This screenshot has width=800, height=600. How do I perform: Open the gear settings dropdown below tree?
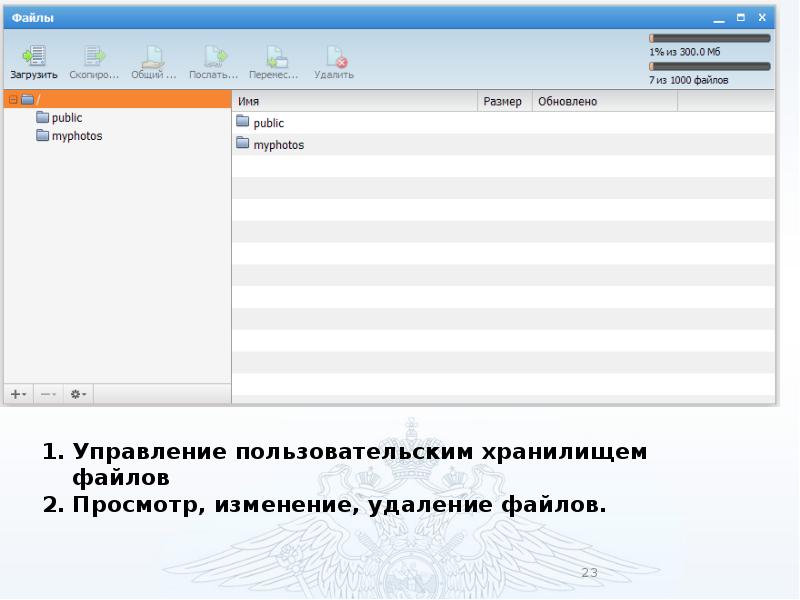click(77, 394)
